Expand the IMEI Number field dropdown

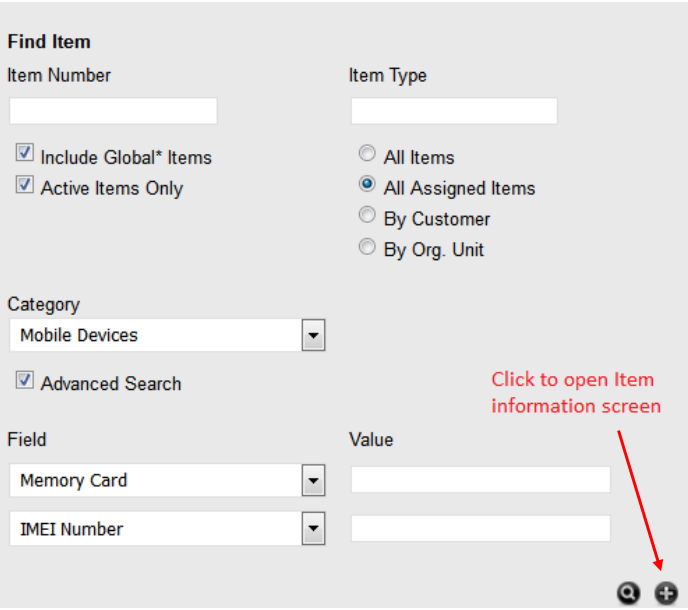click(314, 529)
